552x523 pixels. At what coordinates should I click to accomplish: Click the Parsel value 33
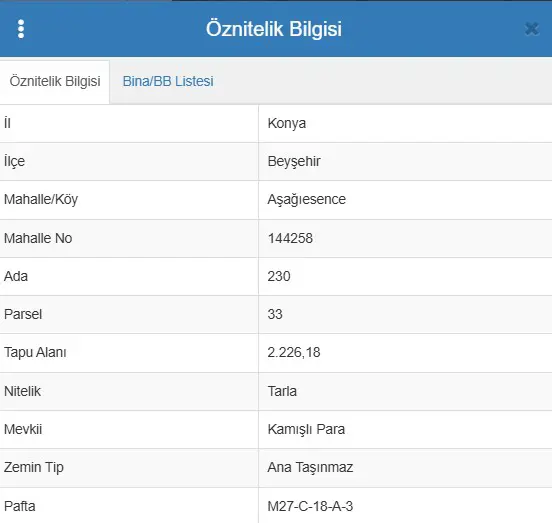click(x=275, y=314)
